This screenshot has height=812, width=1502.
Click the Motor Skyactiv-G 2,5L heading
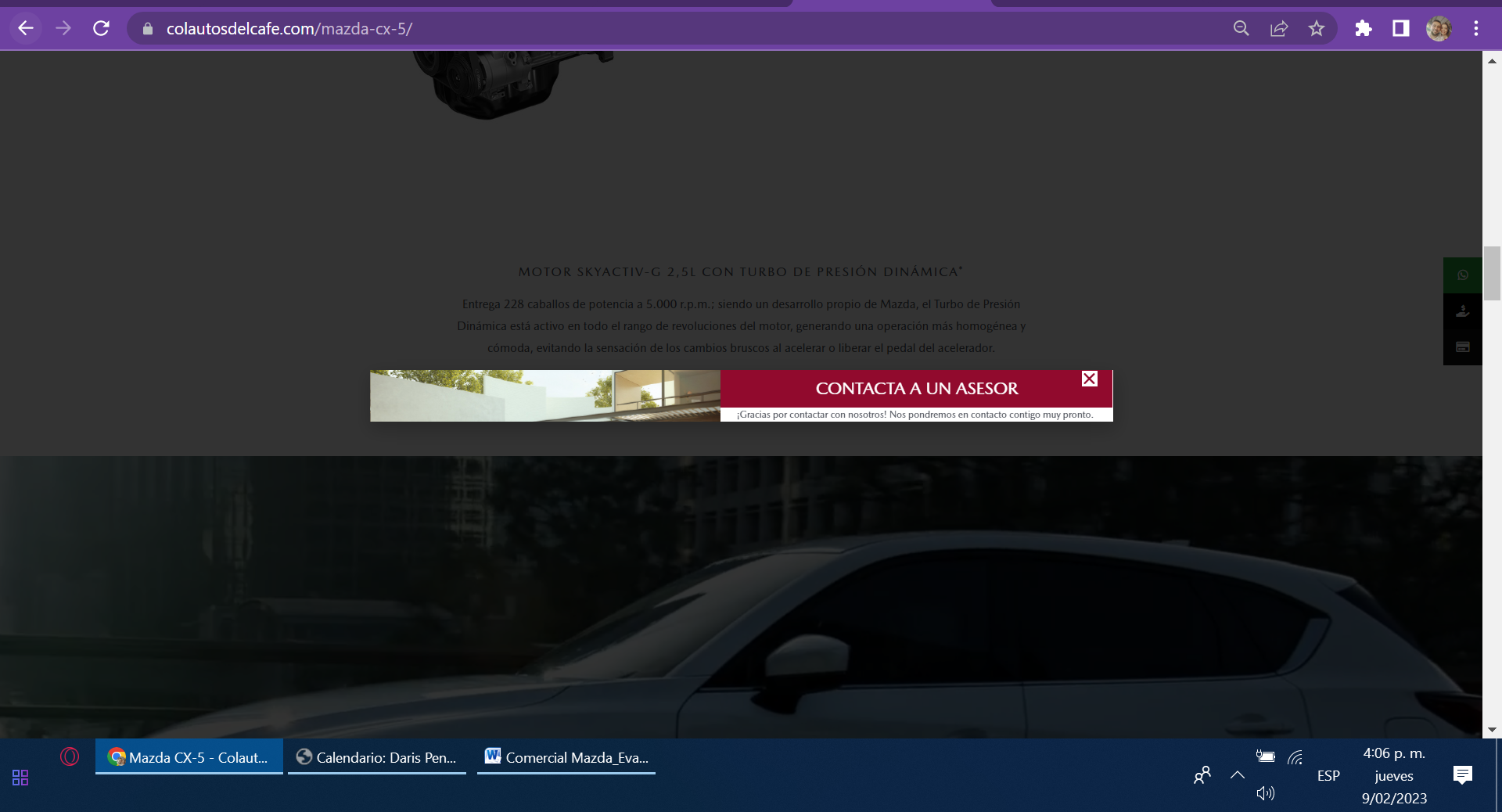741,271
